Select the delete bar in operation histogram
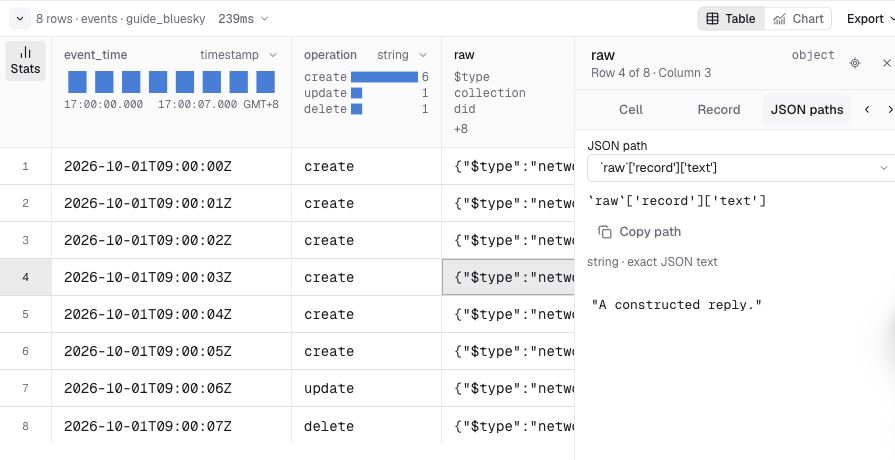The width and height of the screenshot is (895, 460). point(356,109)
